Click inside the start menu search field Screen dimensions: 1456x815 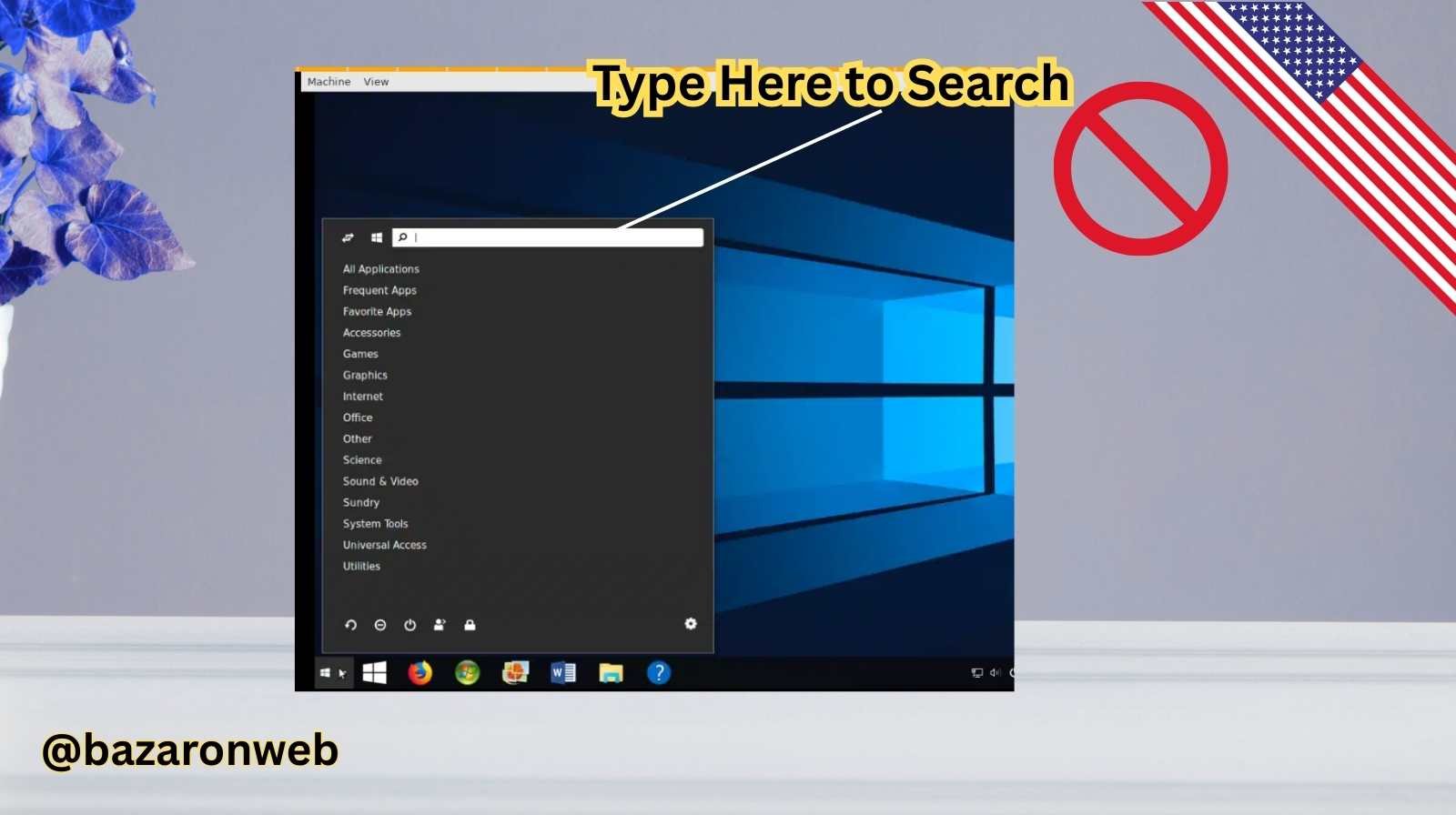click(x=548, y=237)
